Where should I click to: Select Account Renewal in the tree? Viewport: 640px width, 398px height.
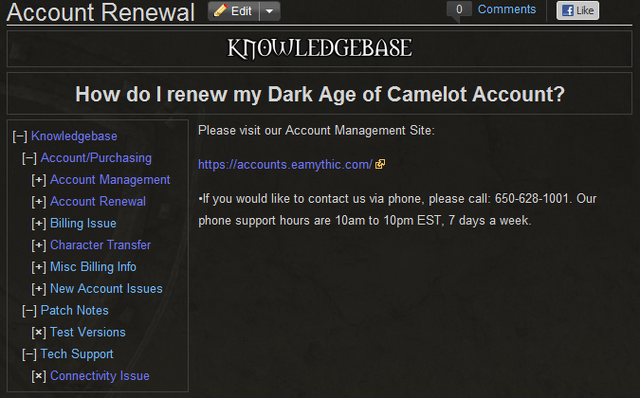tap(98, 202)
